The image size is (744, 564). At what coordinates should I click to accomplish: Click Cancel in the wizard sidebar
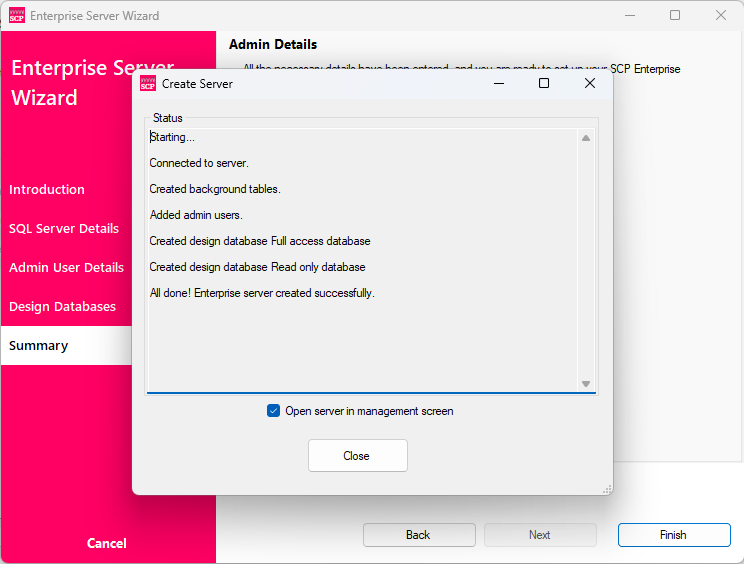click(x=106, y=543)
